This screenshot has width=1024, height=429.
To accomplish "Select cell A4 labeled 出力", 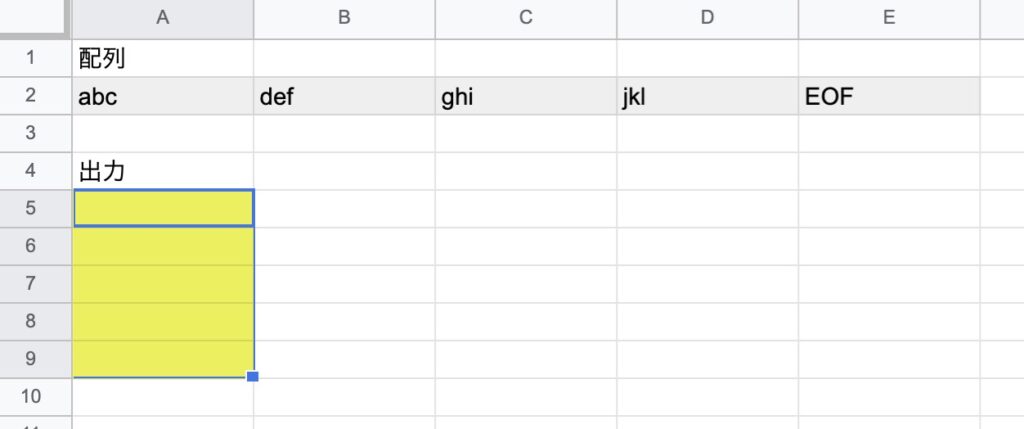I will [x=163, y=172].
